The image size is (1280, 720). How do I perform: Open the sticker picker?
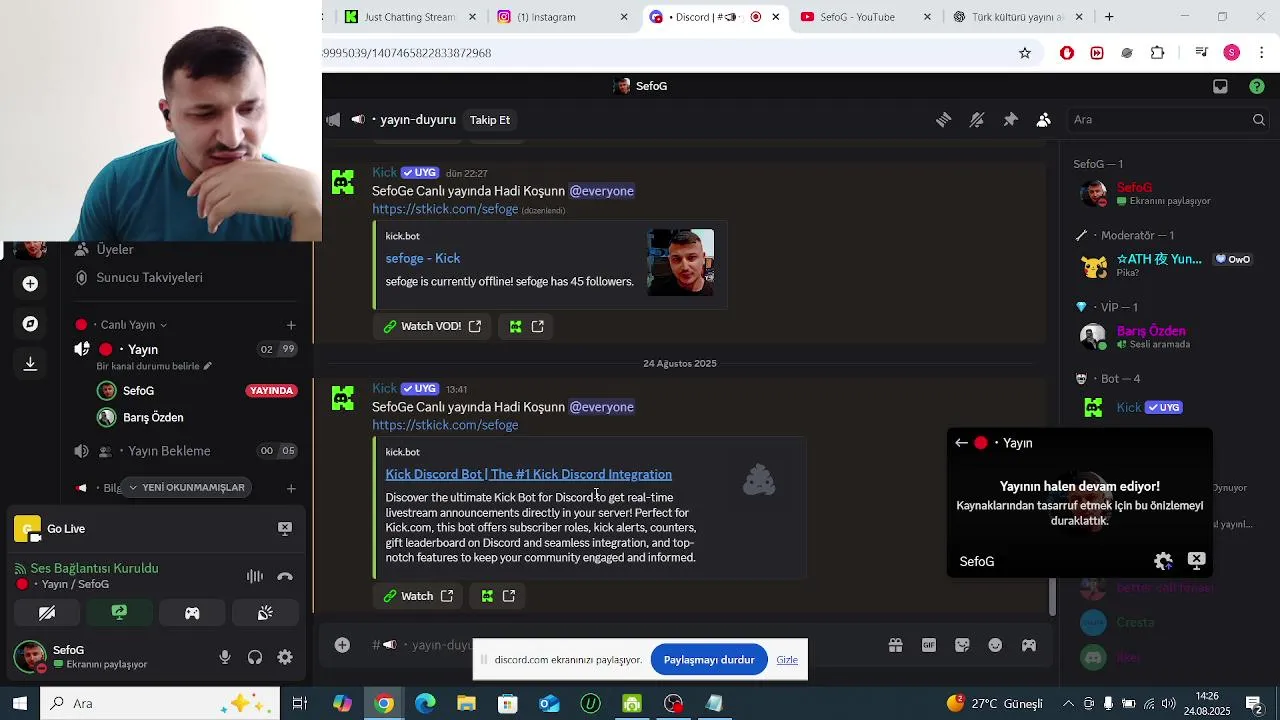pyautogui.click(x=962, y=645)
